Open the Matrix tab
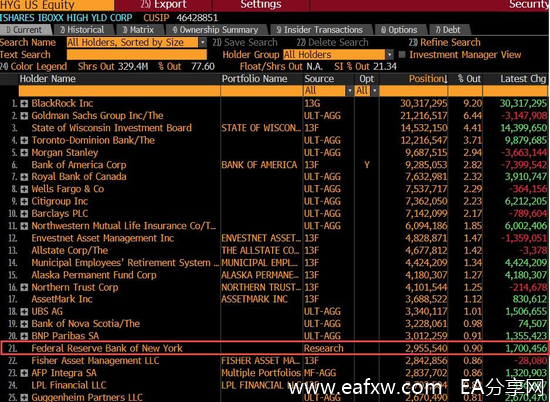Image resolution: width=550 pixels, height=402 pixels. 139,30
